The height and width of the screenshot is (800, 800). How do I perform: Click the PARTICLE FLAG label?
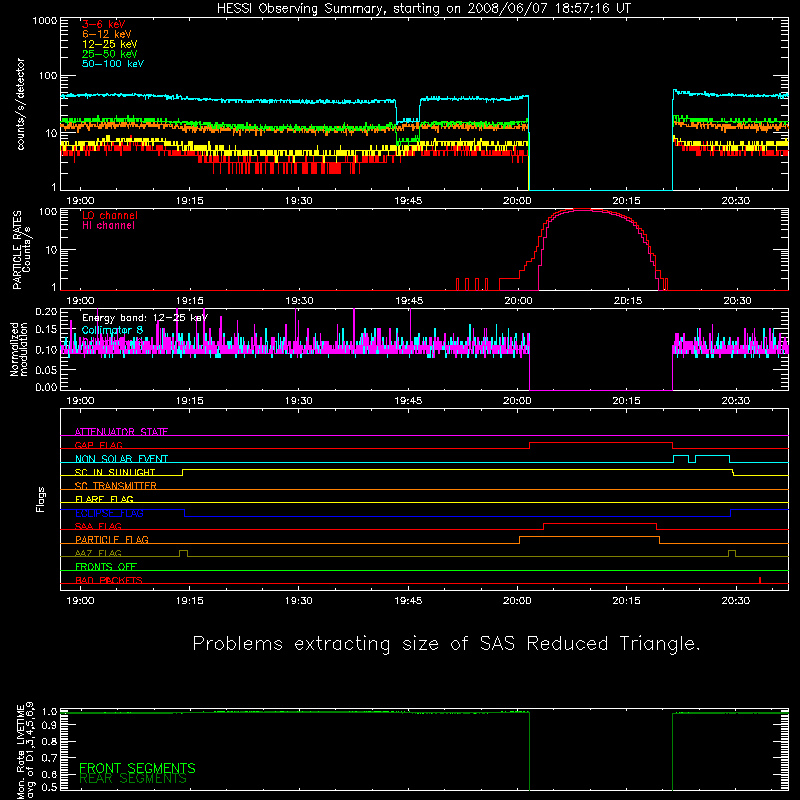tap(112, 540)
